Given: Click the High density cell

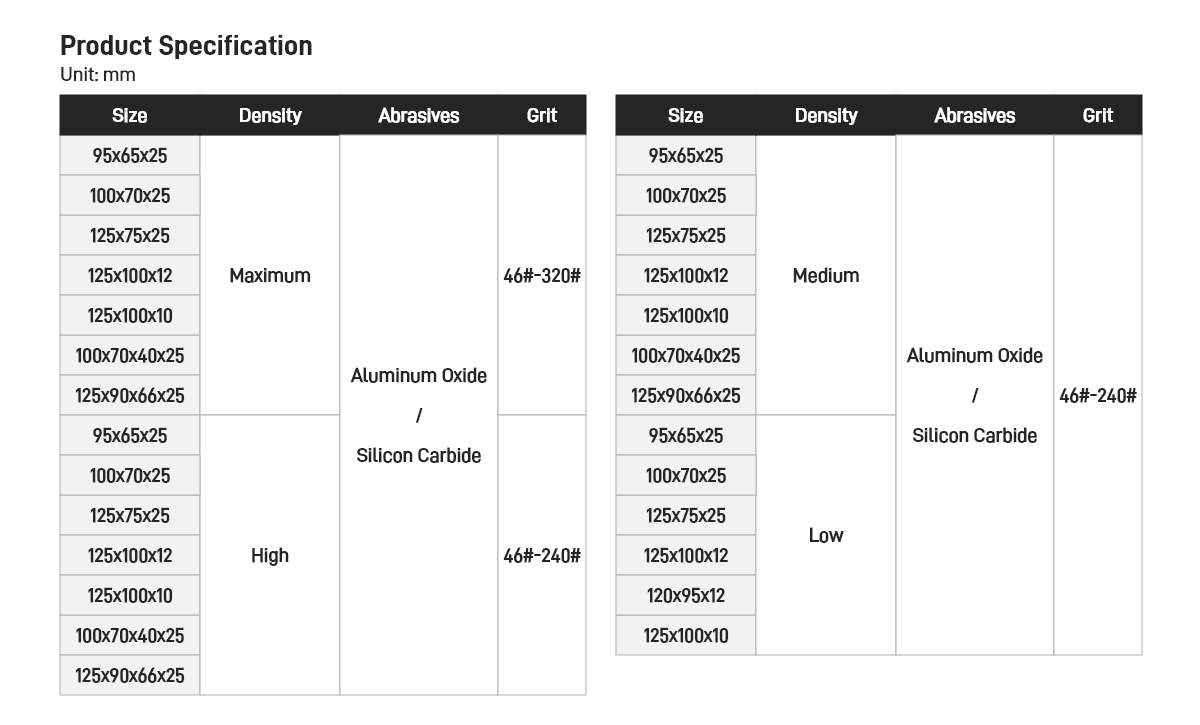Looking at the screenshot, I should (270, 555).
